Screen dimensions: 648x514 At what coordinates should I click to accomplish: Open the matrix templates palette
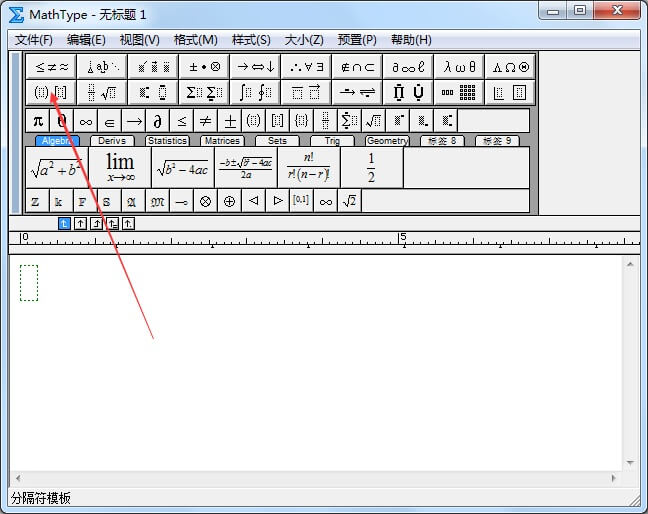[460, 92]
